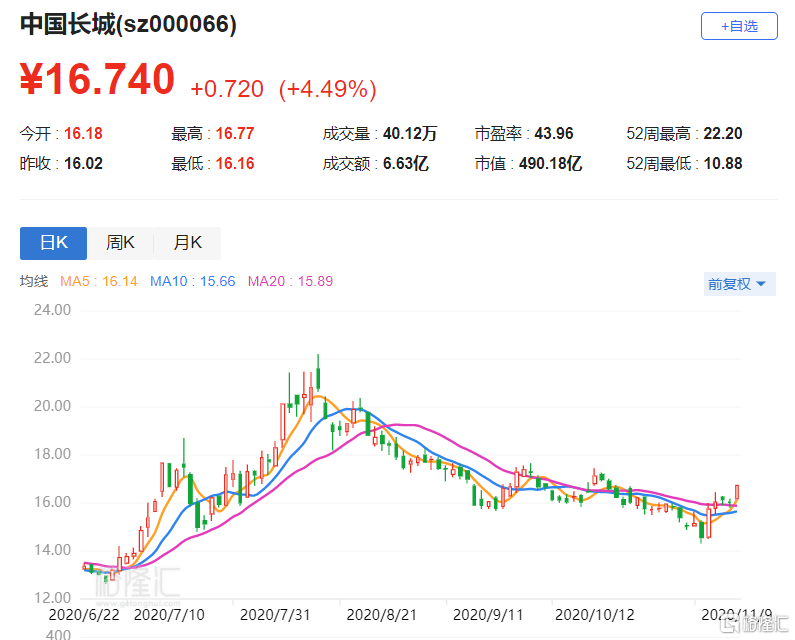Click the 2020/10/12 date label
This screenshot has height=640, width=795.
click(595, 615)
